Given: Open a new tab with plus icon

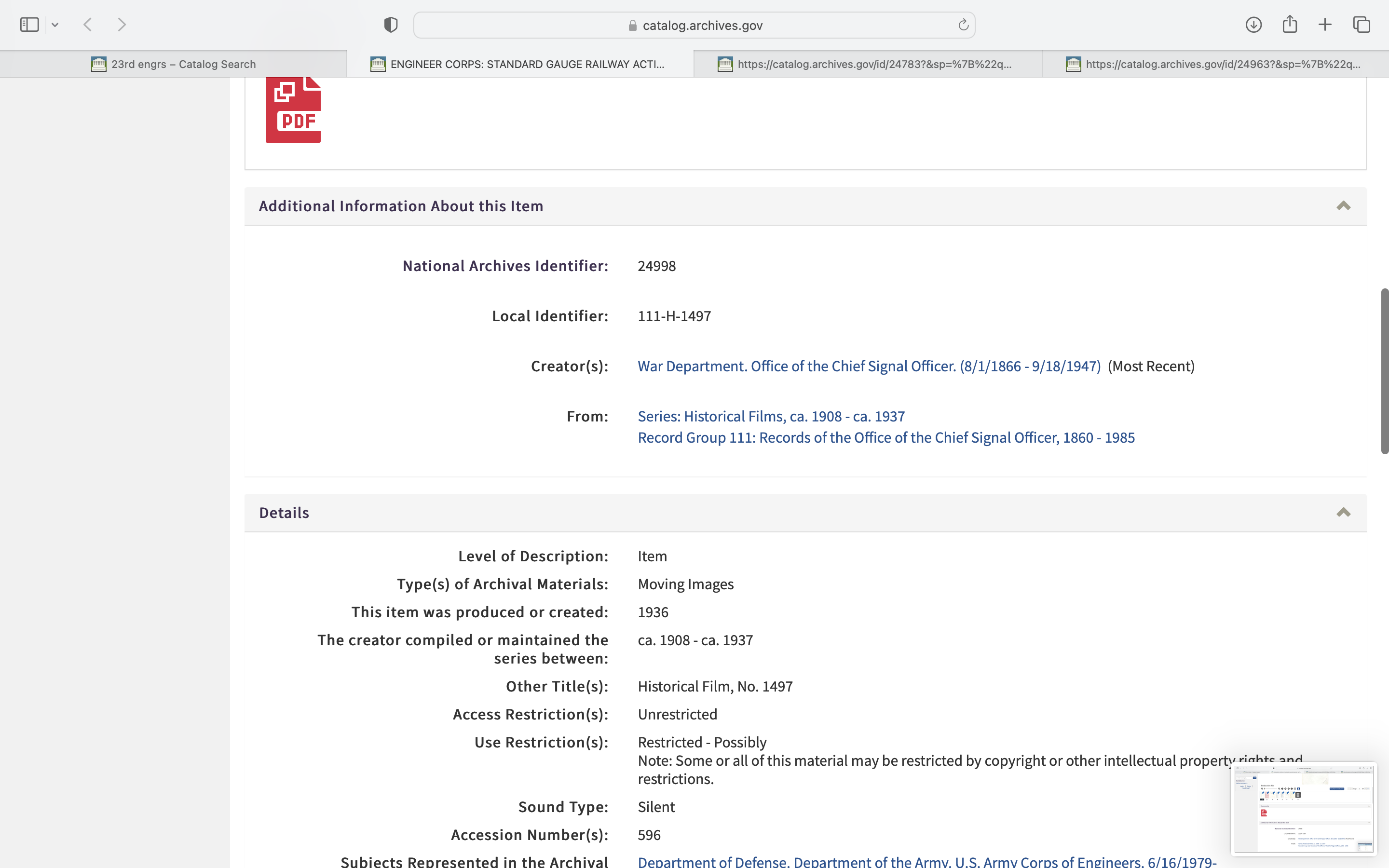Looking at the screenshot, I should click(x=1325, y=25).
